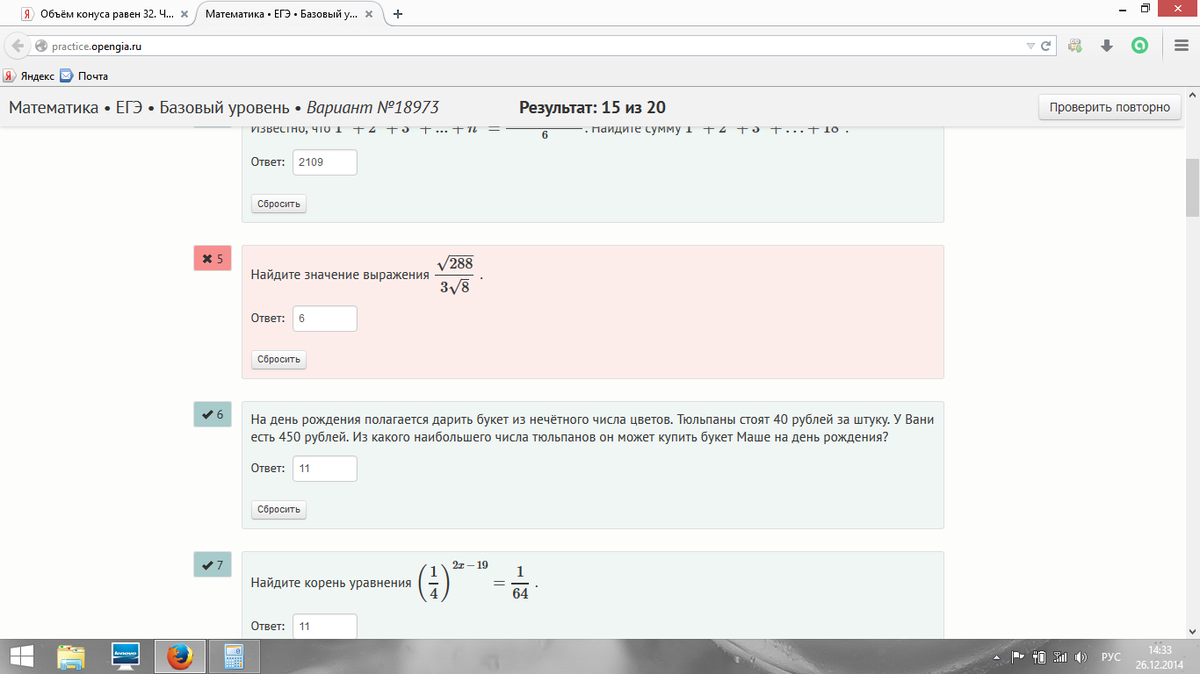The image size is (1200, 674).
Task: Click the green circular extension icon
Action: [x=1139, y=46]
